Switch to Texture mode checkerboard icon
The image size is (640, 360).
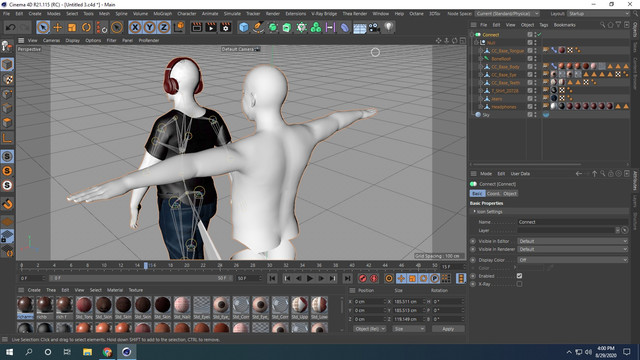click(x=7, y=79)
